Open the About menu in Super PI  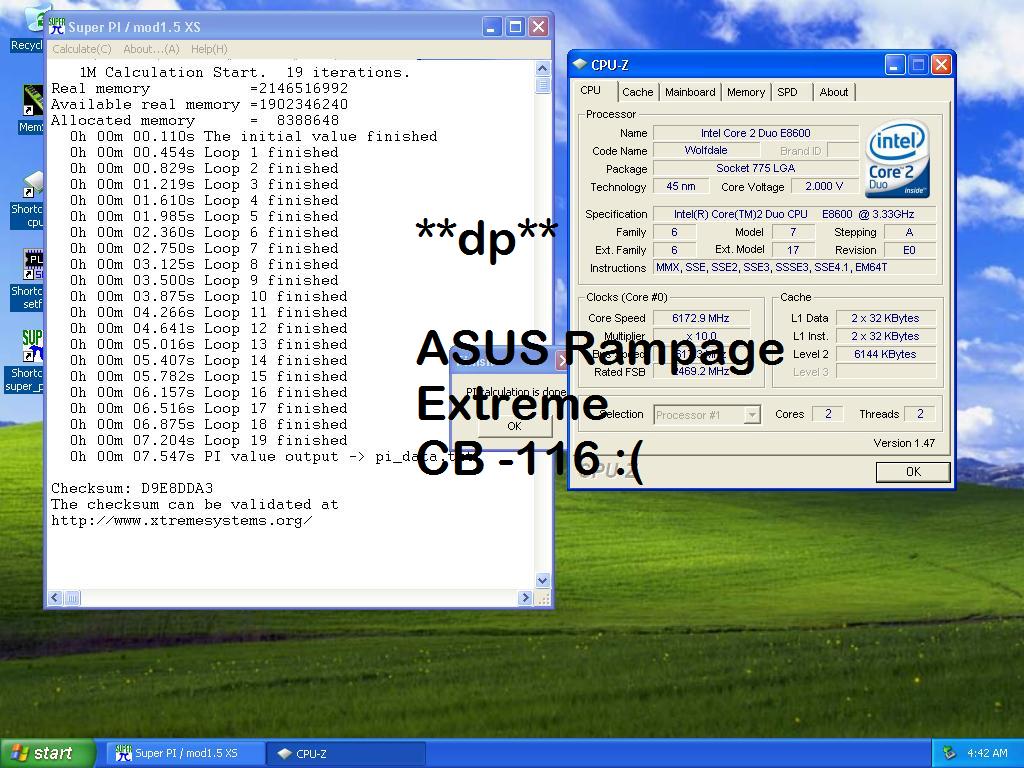[x=151, y=49]
